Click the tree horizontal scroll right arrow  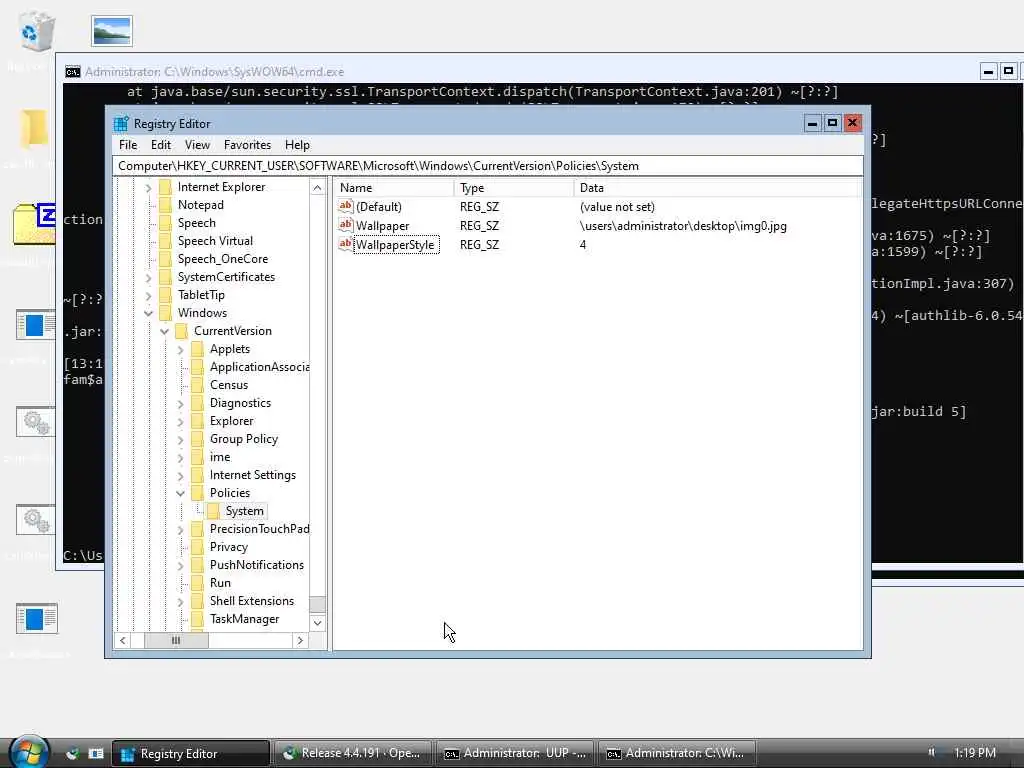[x=300, y=641]
